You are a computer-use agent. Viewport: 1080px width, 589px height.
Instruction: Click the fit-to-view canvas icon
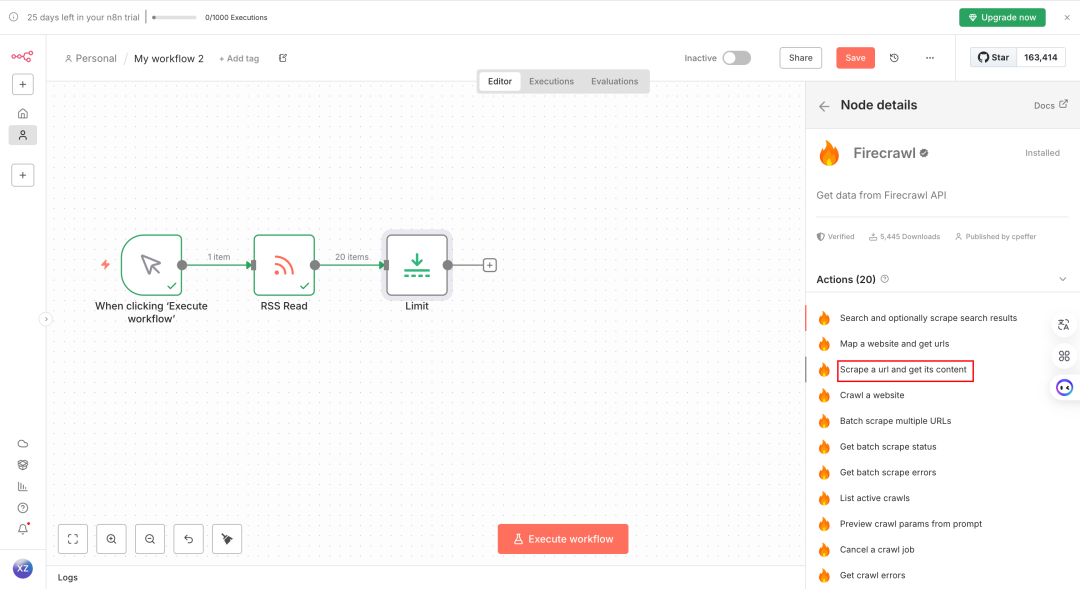pyautogui.click(x=73, y=539)
